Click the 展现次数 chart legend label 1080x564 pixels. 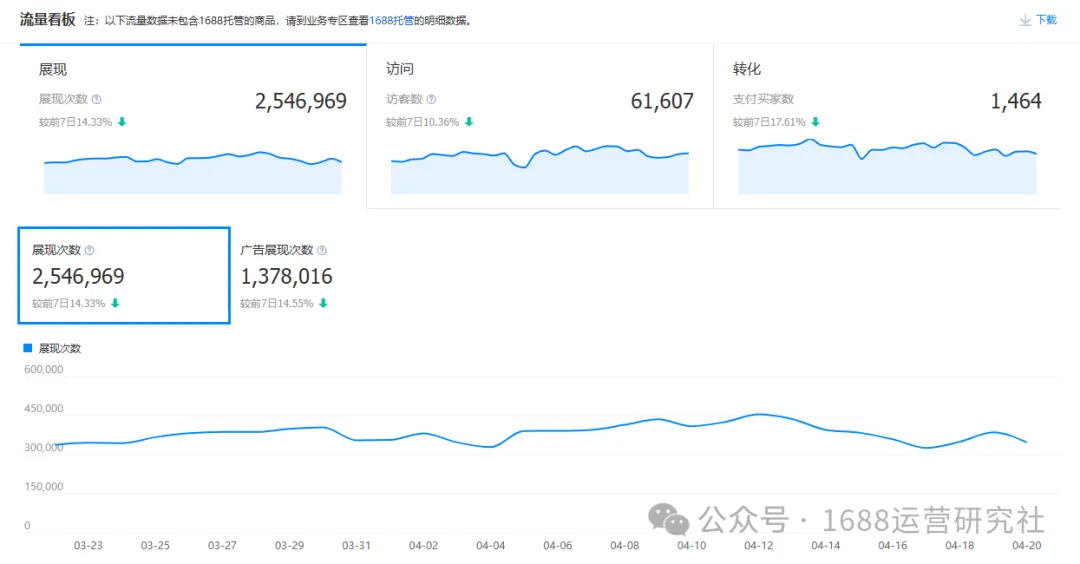(60, 348)
